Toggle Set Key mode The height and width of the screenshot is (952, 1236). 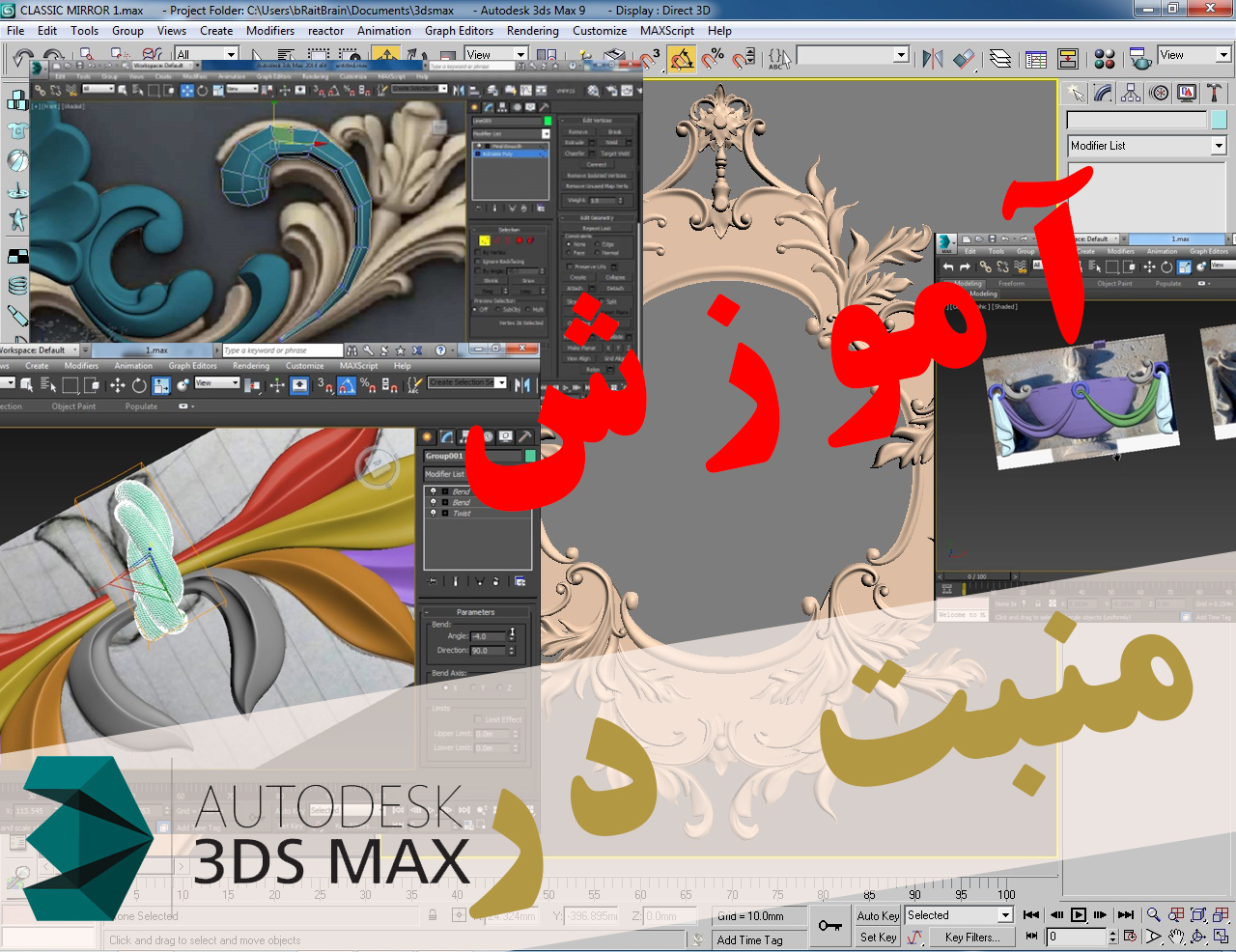point(878,937)
